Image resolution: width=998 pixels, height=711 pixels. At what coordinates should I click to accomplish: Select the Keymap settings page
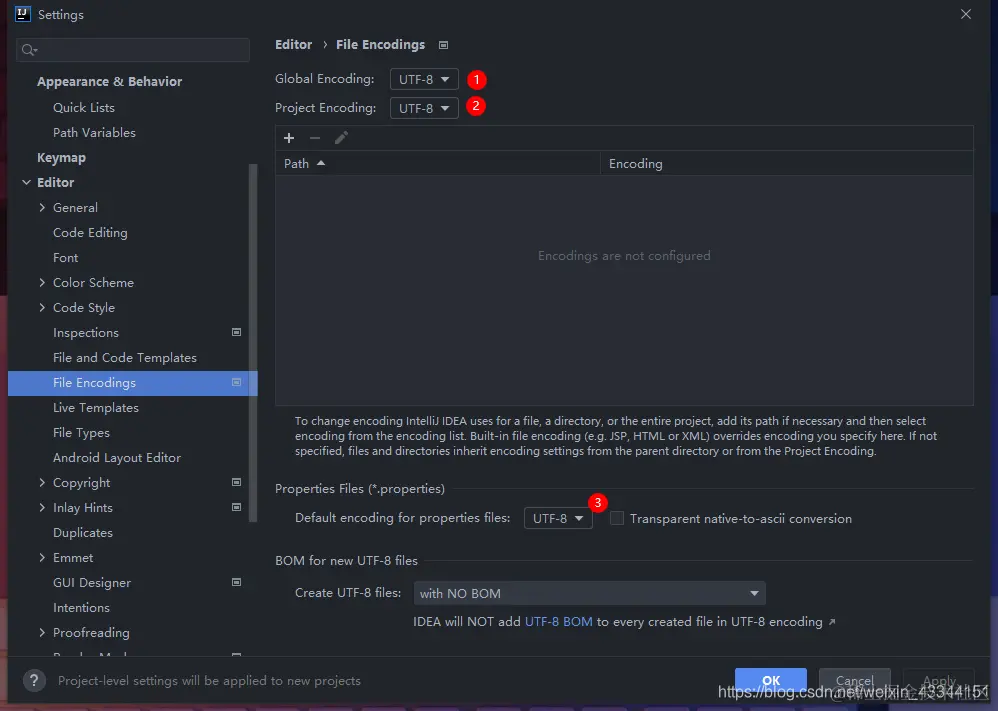click(61, 158)
